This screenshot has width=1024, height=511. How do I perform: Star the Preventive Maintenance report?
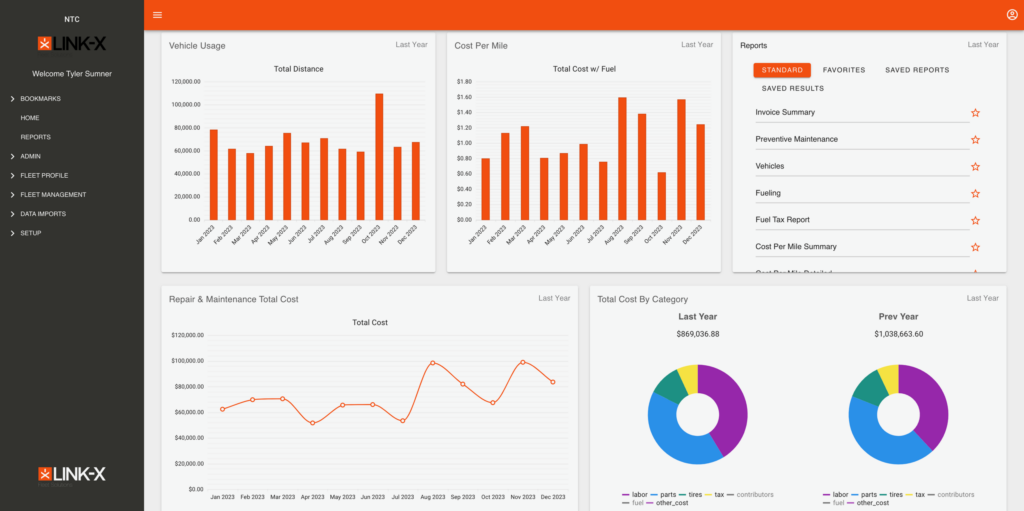(975, 140)
